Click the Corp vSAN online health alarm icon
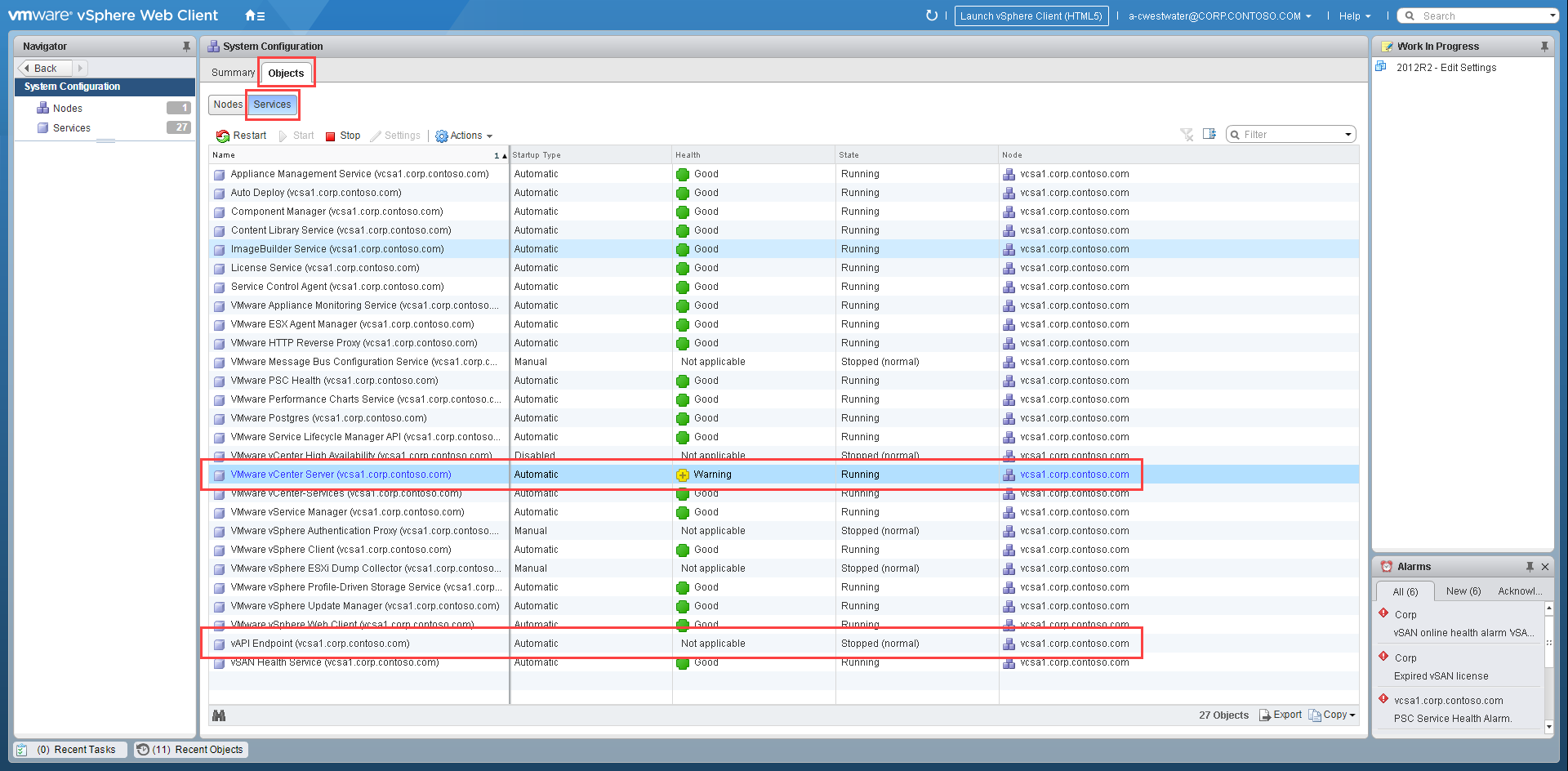1568x771 pixels. [1383, 613]
